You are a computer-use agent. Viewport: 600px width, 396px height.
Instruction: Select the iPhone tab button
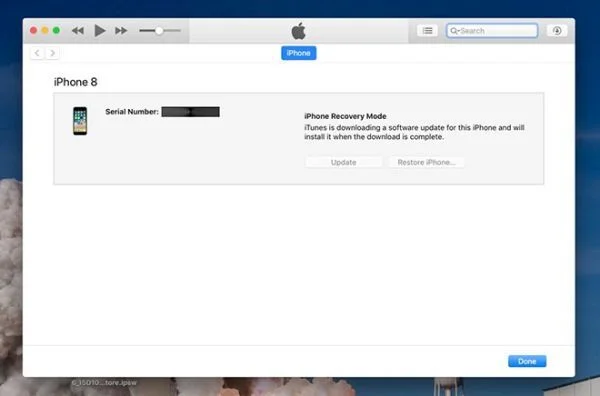coord(298,53)
